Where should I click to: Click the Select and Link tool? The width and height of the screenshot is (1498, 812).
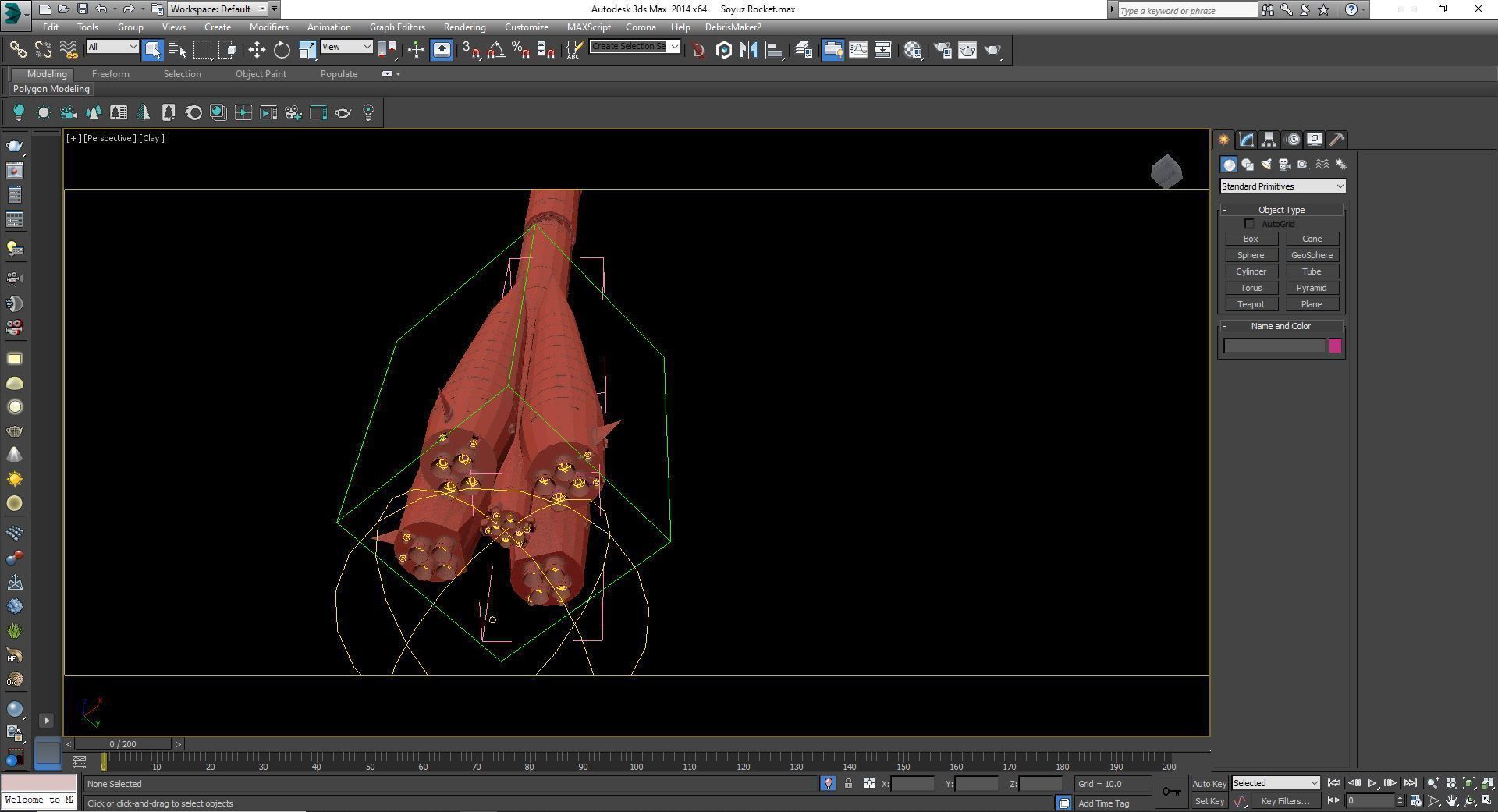(17, 50)
